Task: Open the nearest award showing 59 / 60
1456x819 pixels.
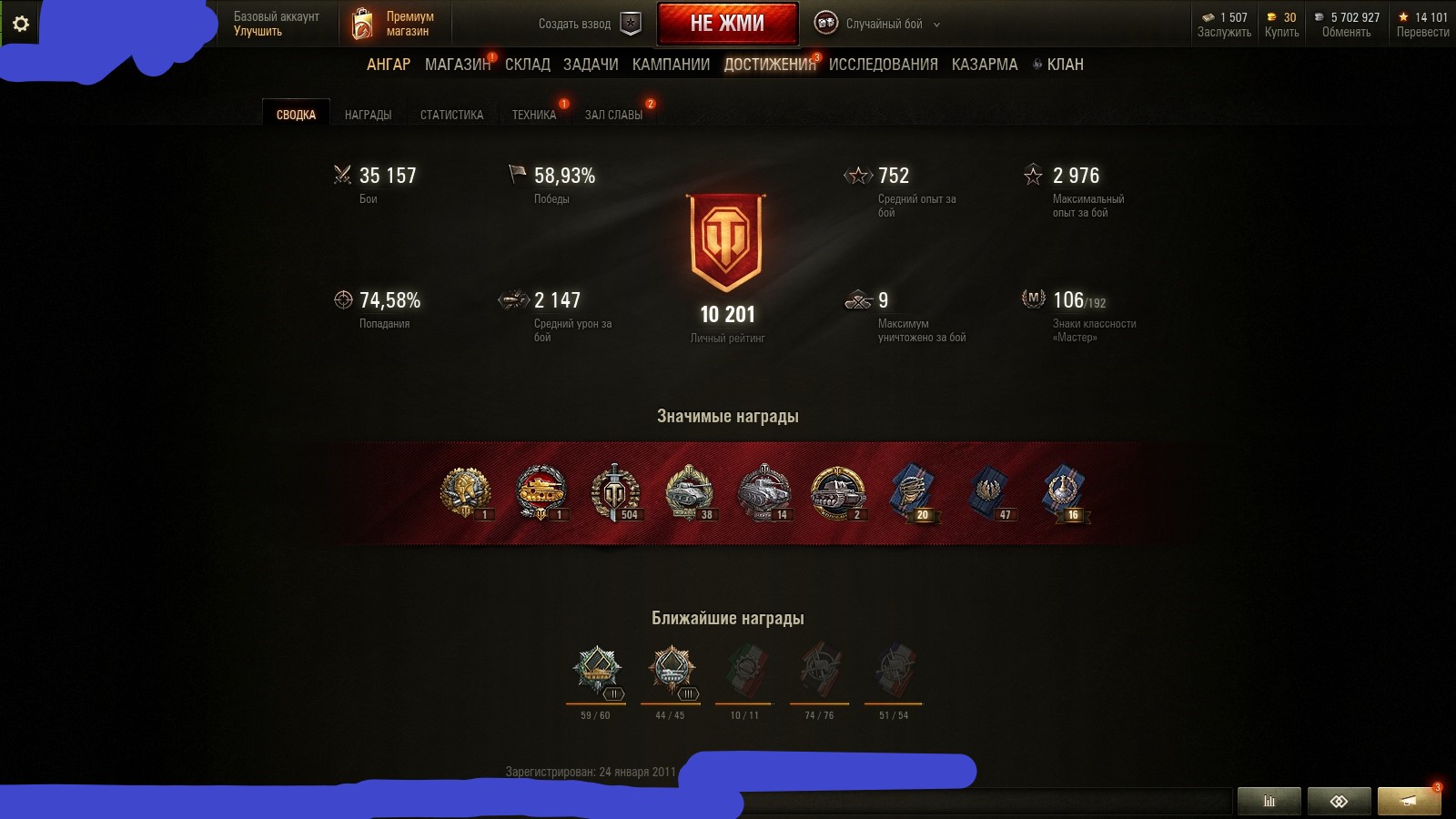Action: (x=596, y=673)
